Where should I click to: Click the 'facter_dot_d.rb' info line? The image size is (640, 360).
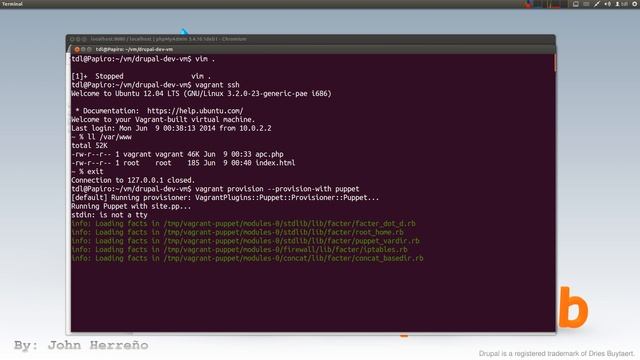pos(243,224)
